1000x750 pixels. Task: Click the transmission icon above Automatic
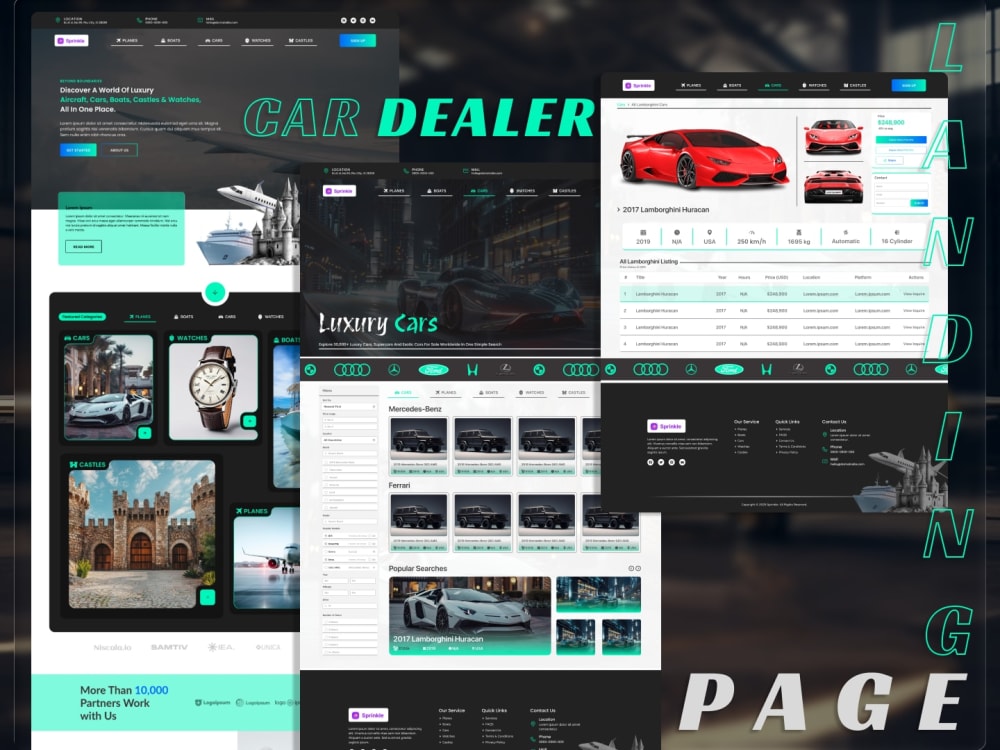[846, 232]
